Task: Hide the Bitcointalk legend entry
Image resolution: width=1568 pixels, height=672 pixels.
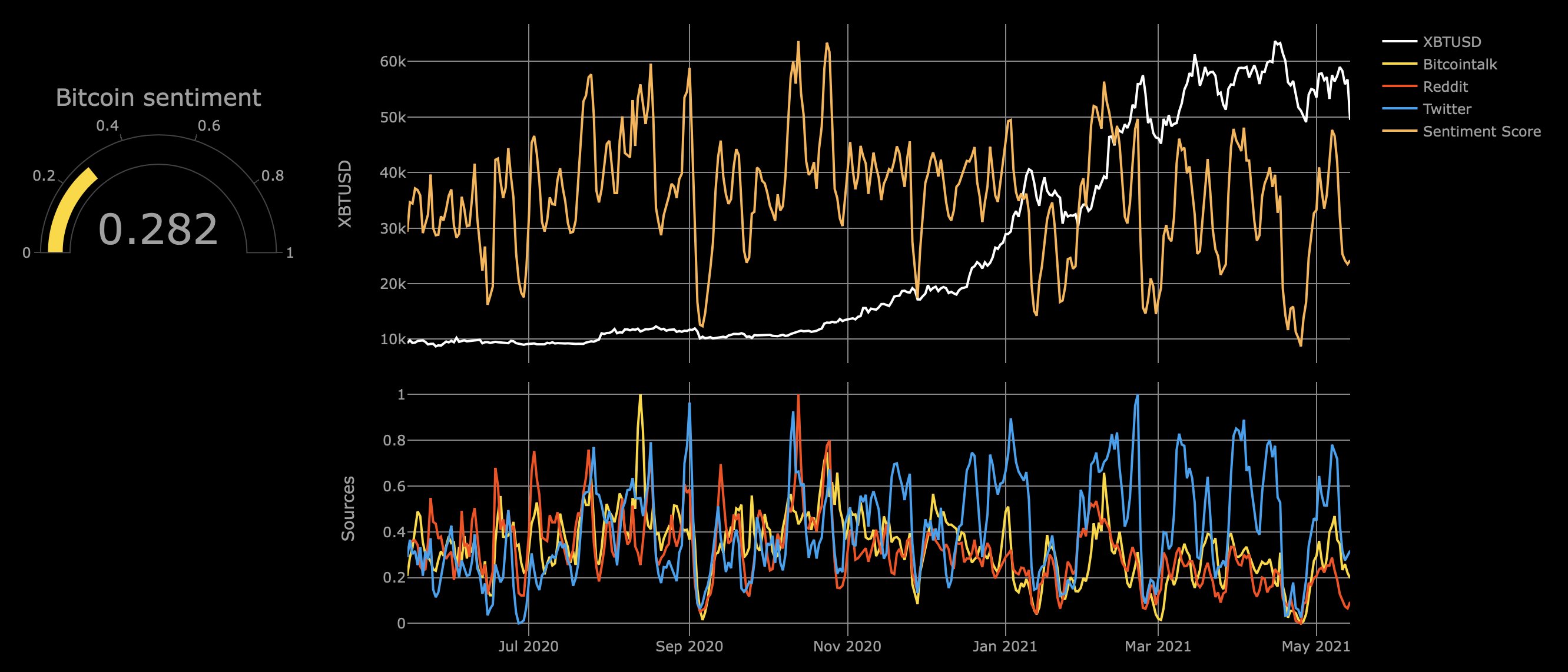Action: point(1460,65)
